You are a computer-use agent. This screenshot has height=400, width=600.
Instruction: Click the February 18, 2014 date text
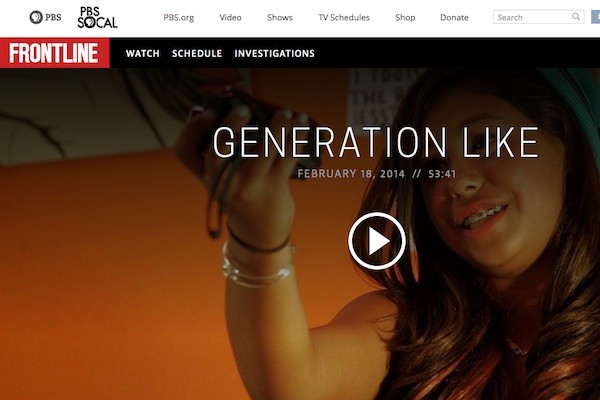(x=351, y=174)
